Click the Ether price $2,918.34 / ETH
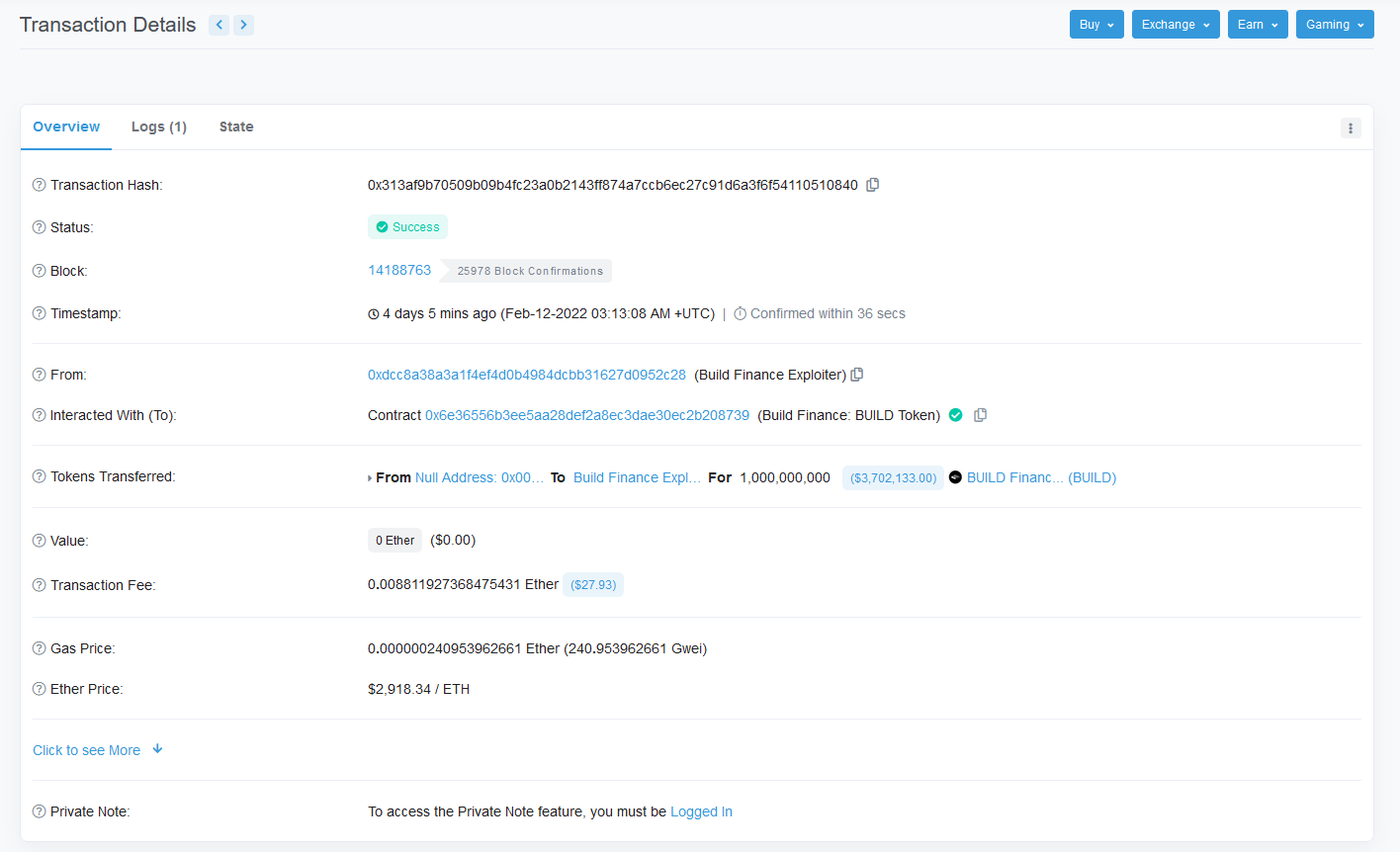The width and height of the screenshot is (1400, 852). (418, 689)
